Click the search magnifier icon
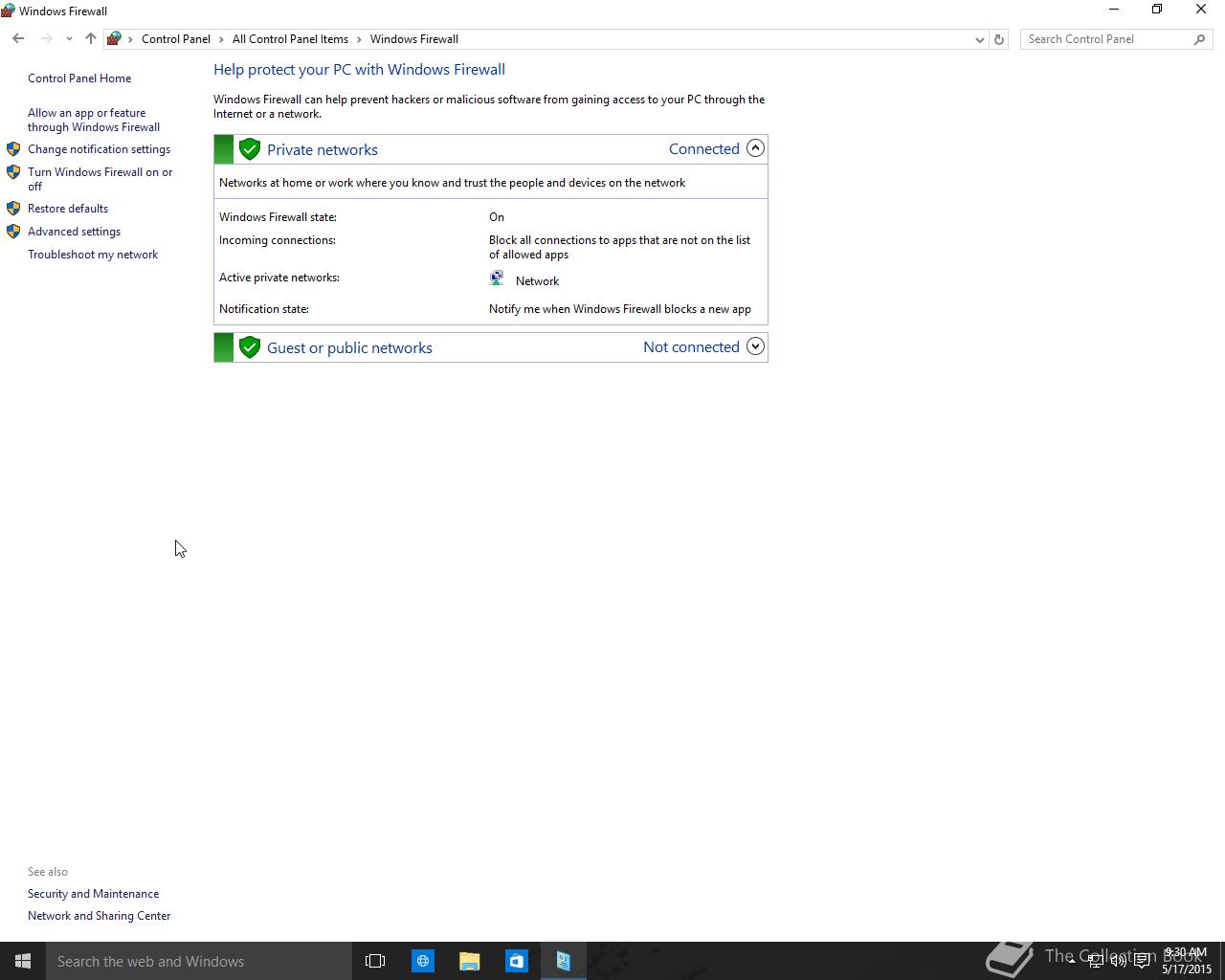1225x980 pixels. 1200,39
